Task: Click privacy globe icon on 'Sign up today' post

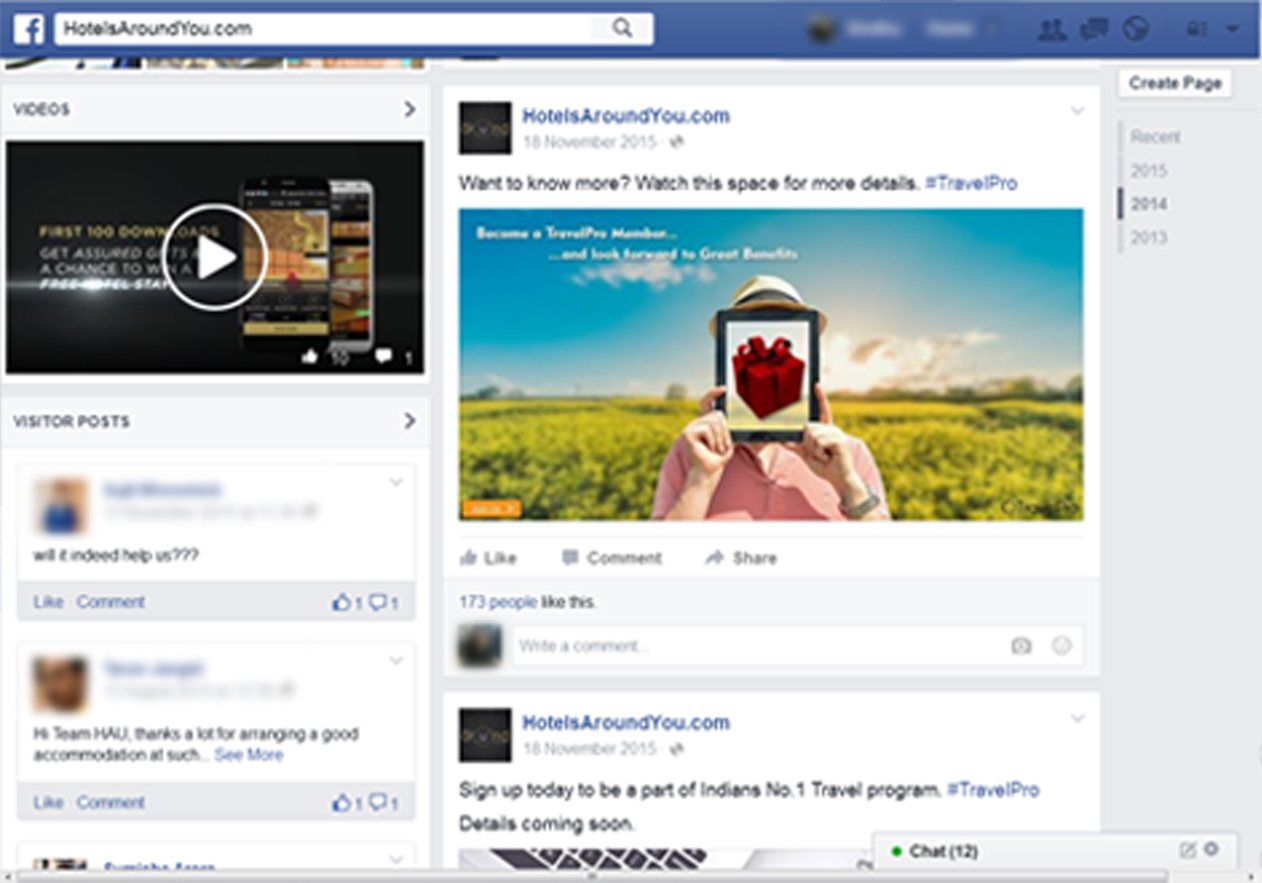Action: pos(677,749)
